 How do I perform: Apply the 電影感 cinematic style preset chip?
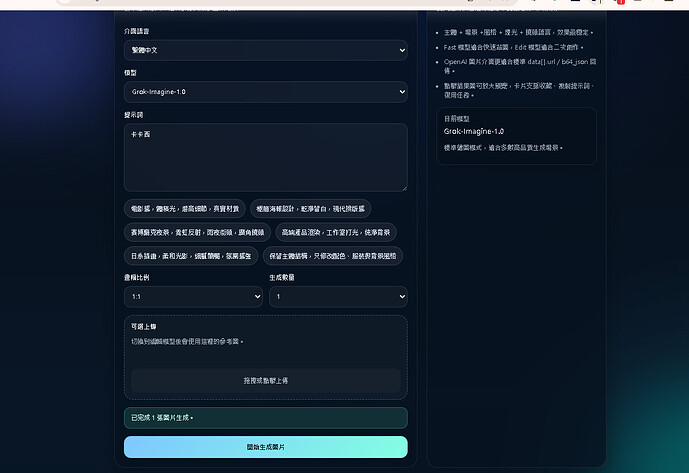(x=185, y=209)
